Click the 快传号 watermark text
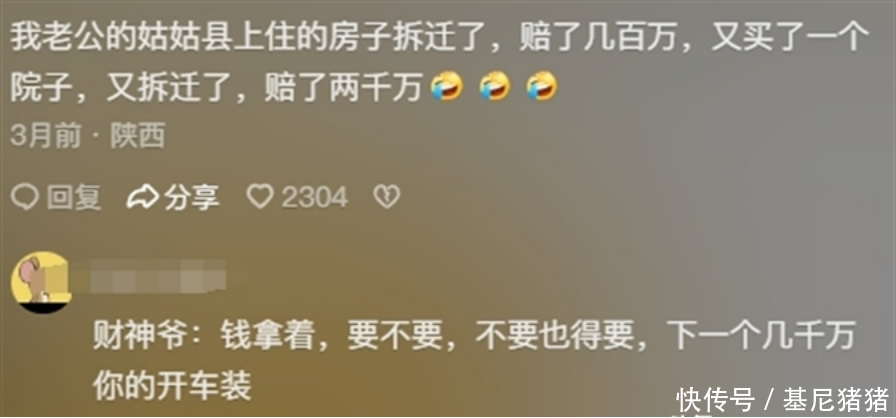Screen dimensions: 896x418 pyautogui.click(x=715, y=400)
